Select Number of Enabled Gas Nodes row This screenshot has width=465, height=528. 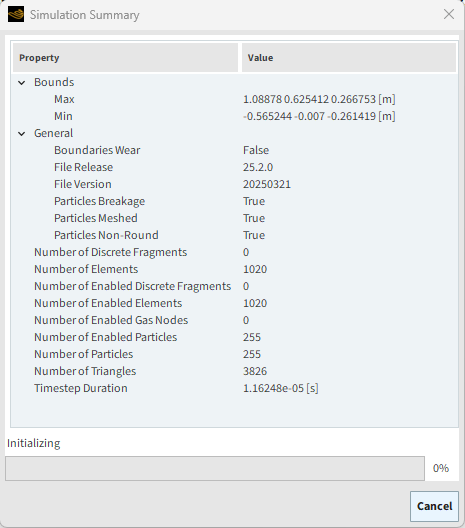tap(234, 320)
